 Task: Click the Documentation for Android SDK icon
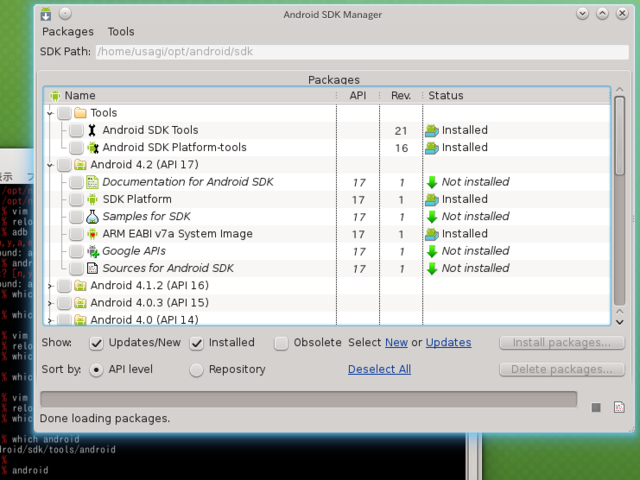(93, 182)
